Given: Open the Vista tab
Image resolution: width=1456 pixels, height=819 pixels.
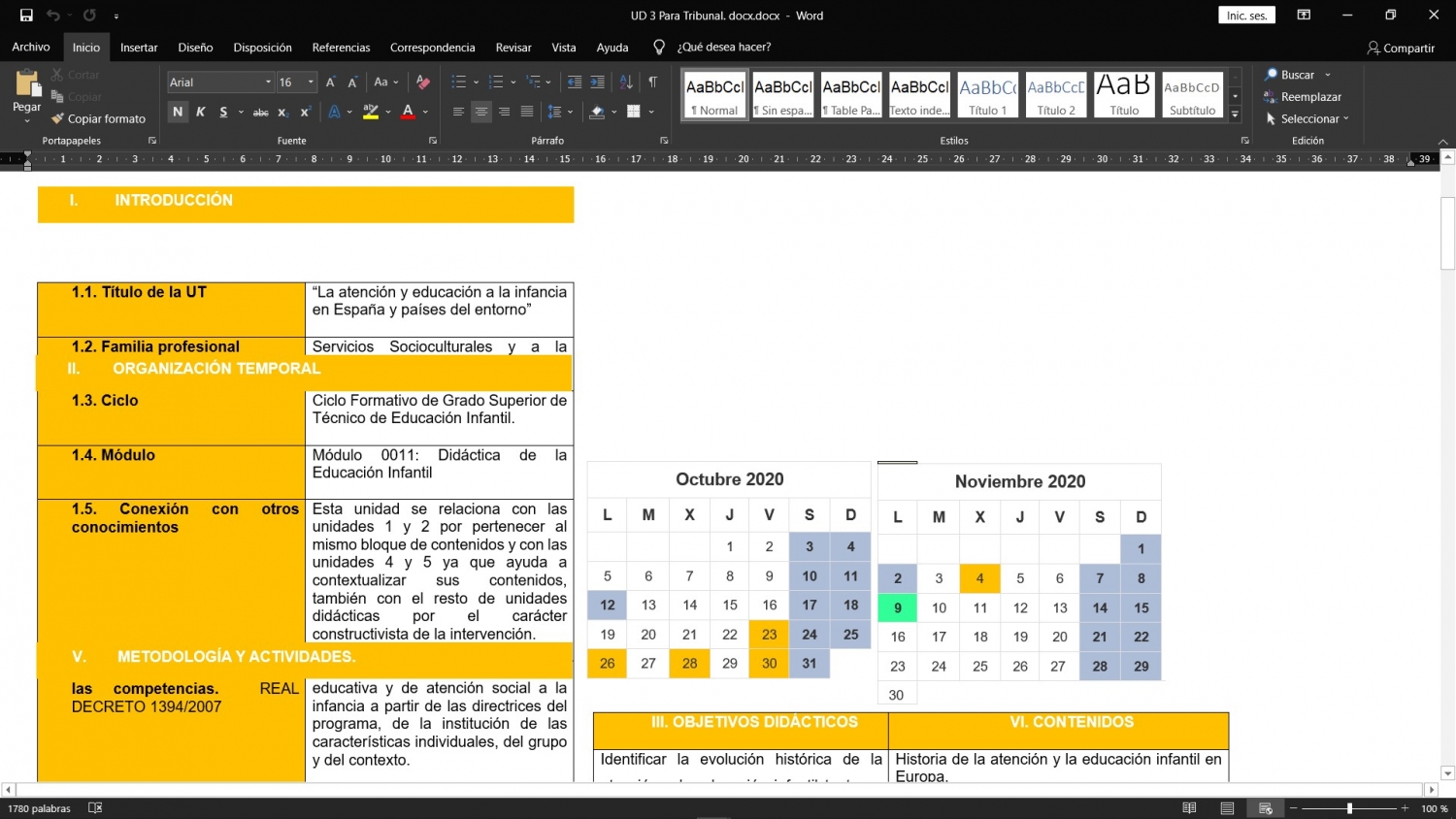Looking at the screenshot, I should point(564,48).
